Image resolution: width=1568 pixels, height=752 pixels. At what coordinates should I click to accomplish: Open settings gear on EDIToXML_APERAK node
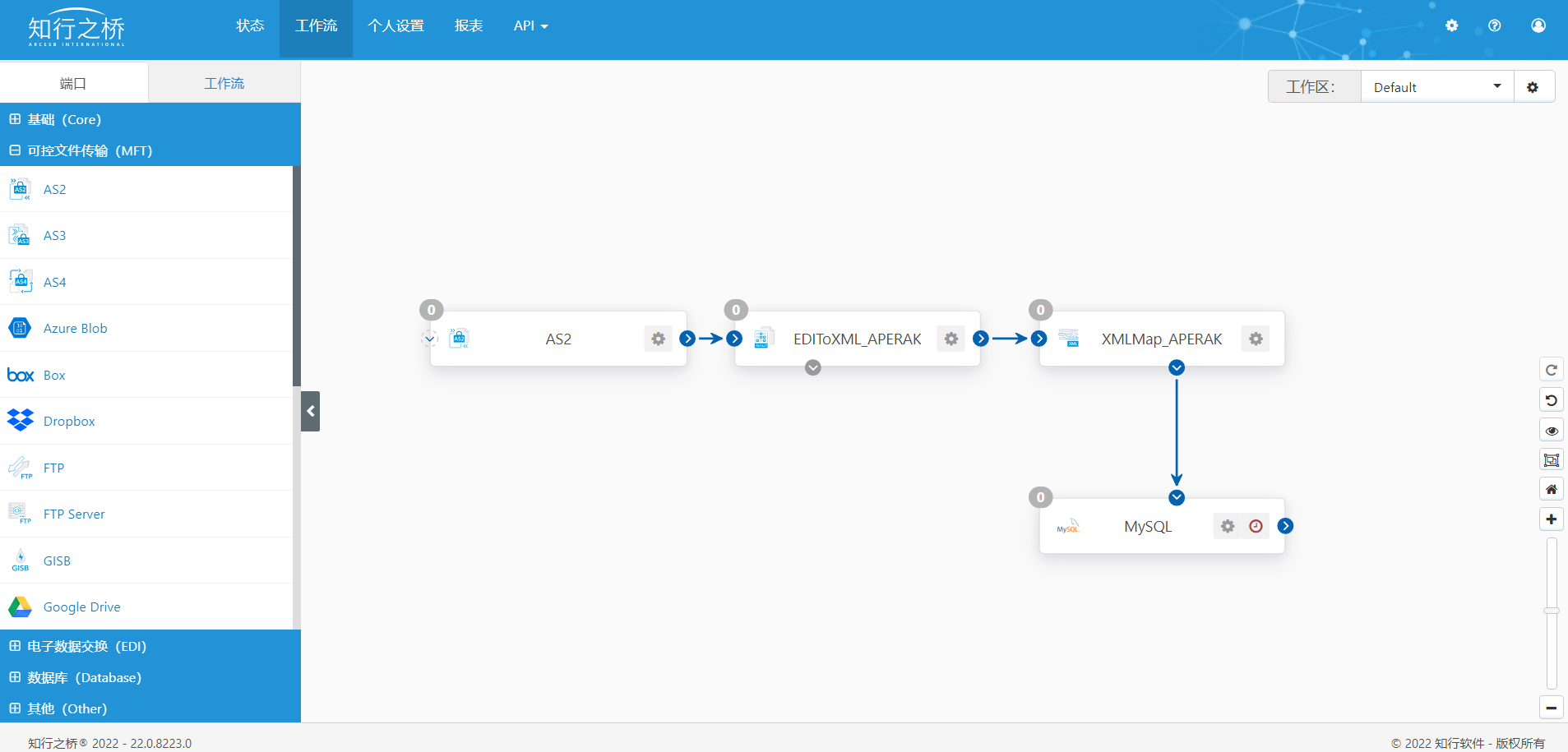pos(951,339)
